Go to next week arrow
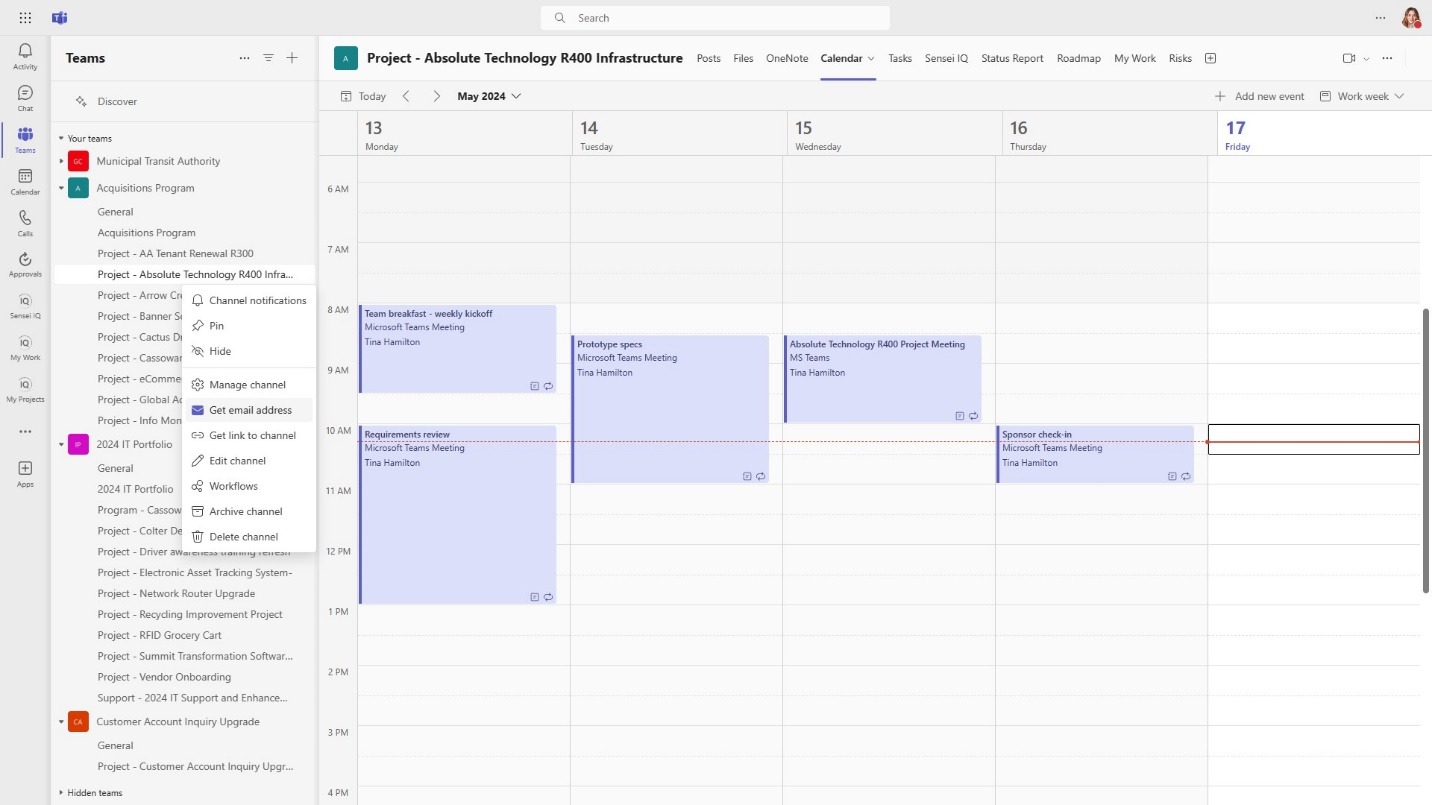This screenshot has width=1432, height=805. click(436, 96)
